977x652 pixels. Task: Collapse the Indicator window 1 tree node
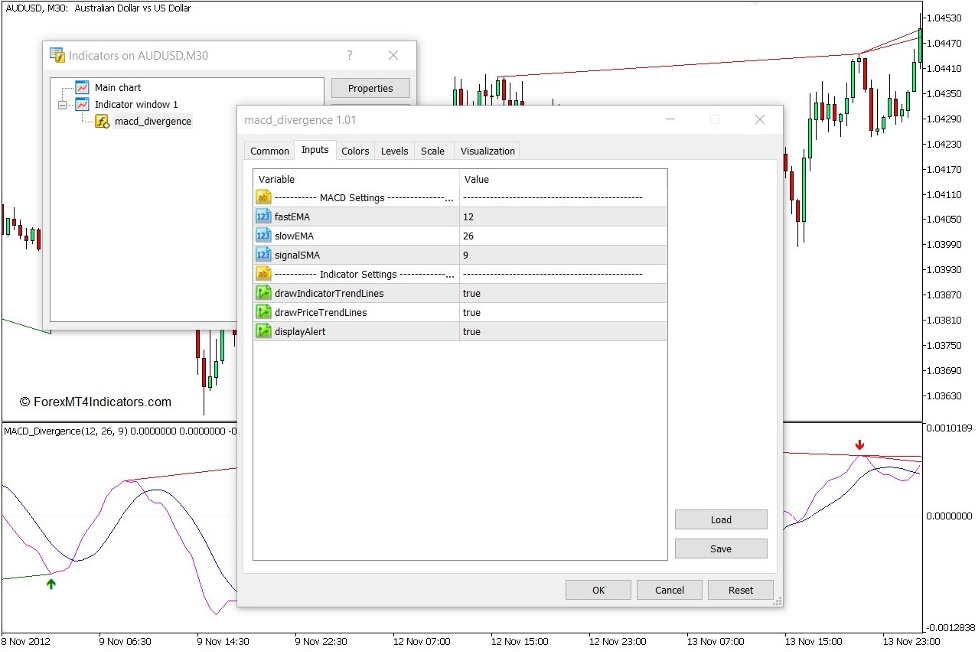click(63, 104)
